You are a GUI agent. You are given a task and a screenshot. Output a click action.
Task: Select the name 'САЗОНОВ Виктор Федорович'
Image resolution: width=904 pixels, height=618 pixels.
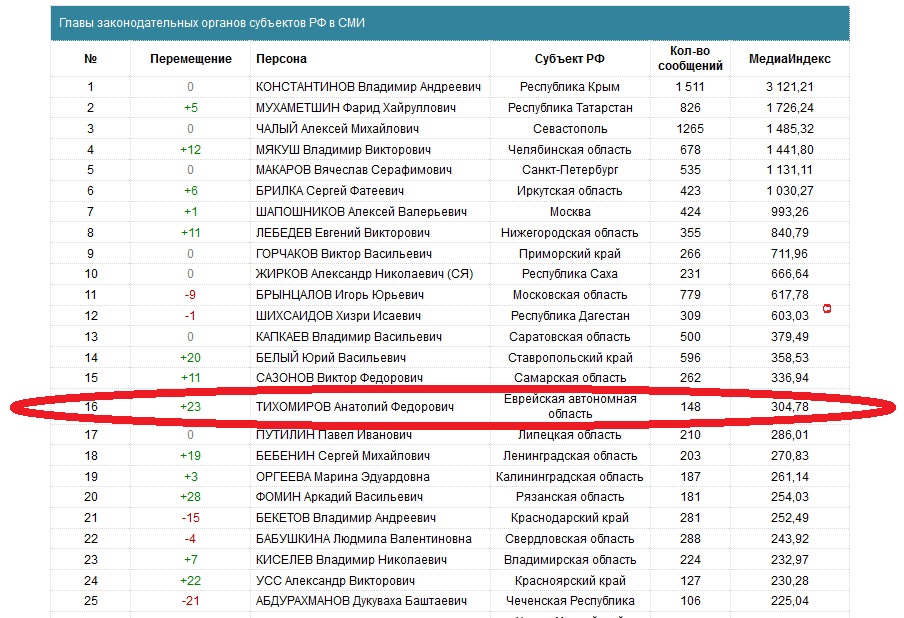click(340, 378)
